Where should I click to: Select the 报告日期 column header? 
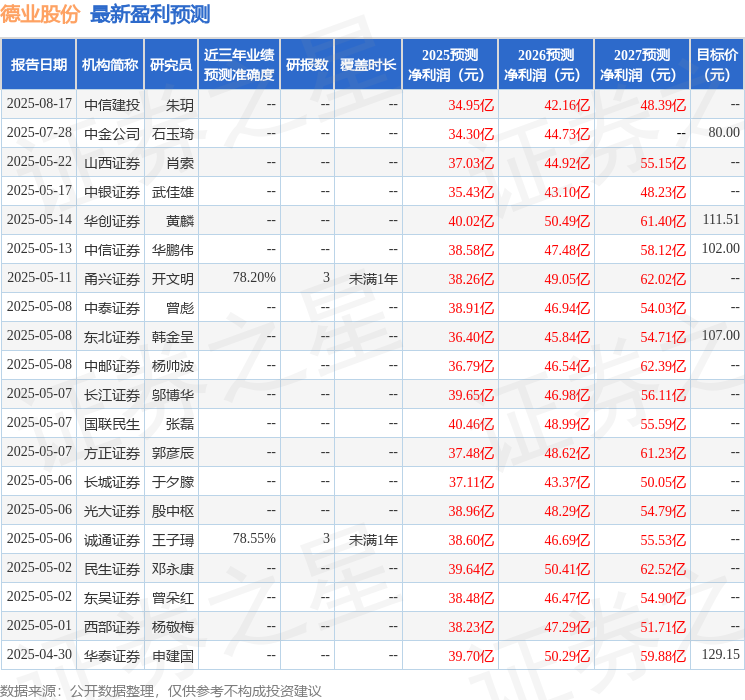(38, 65)
